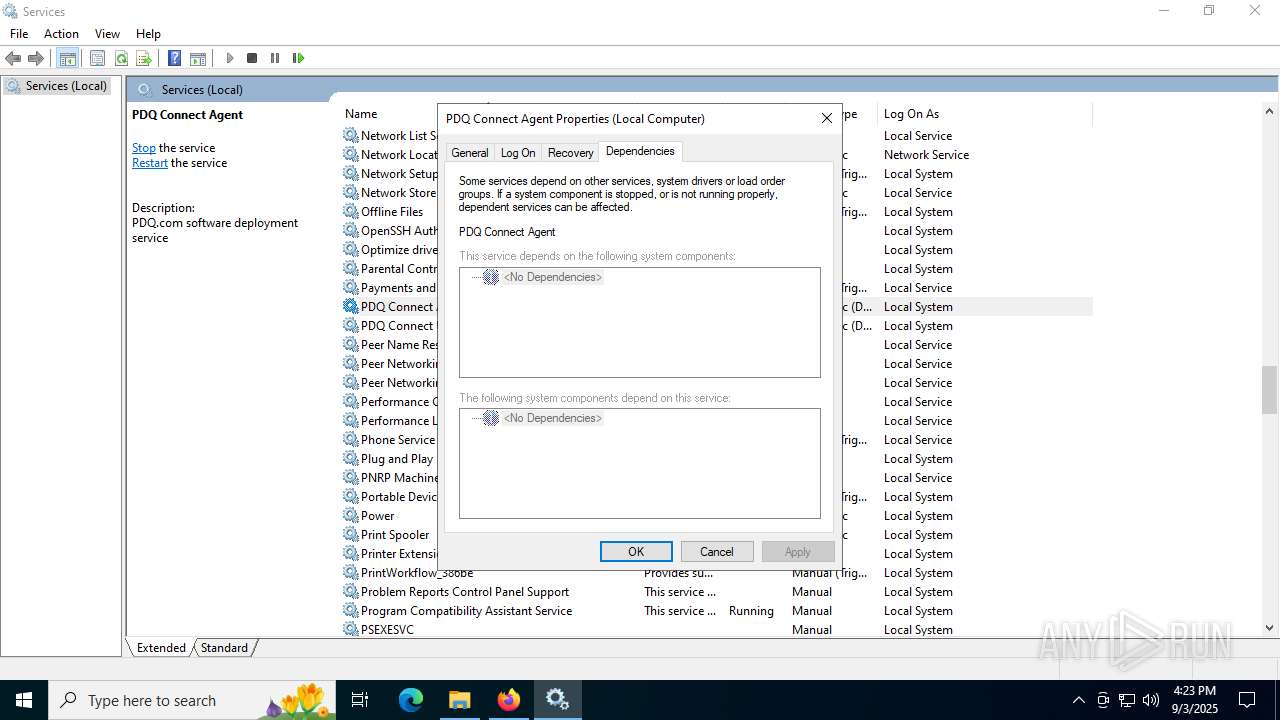Open the Windows Start menu
The width and height of the screenshot is (1280, 720).
point(24,700)
